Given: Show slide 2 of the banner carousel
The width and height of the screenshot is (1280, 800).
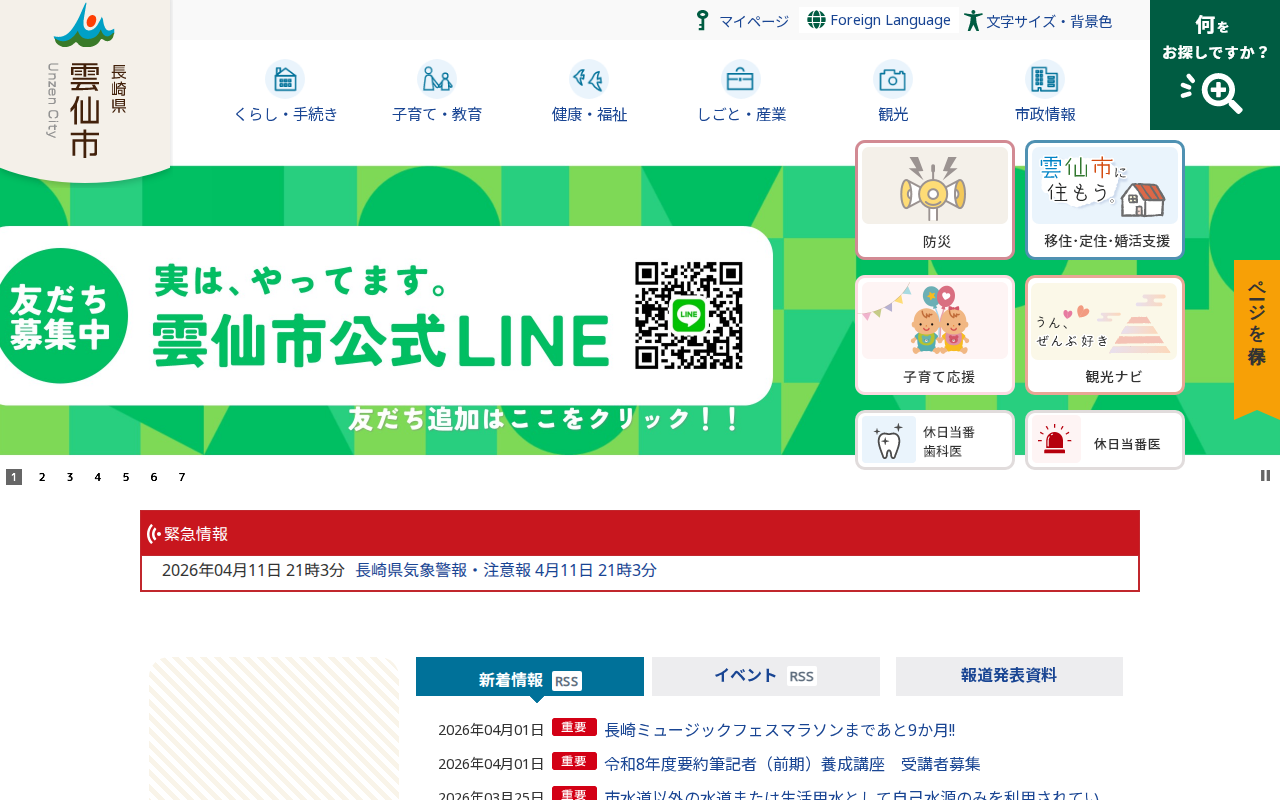Looking at the screenshot, I should (42, 477).
